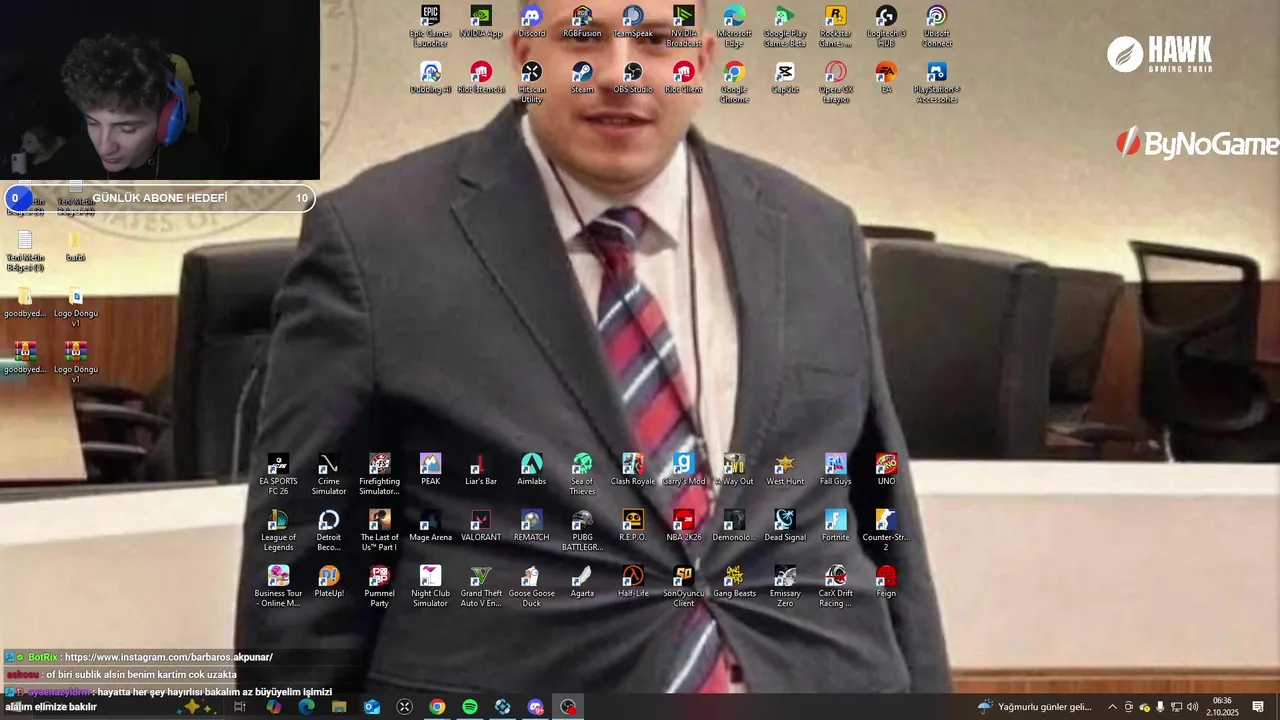Select the Logitech G HUB icon
Viewport: 1280px width, 720px height.
886,26
